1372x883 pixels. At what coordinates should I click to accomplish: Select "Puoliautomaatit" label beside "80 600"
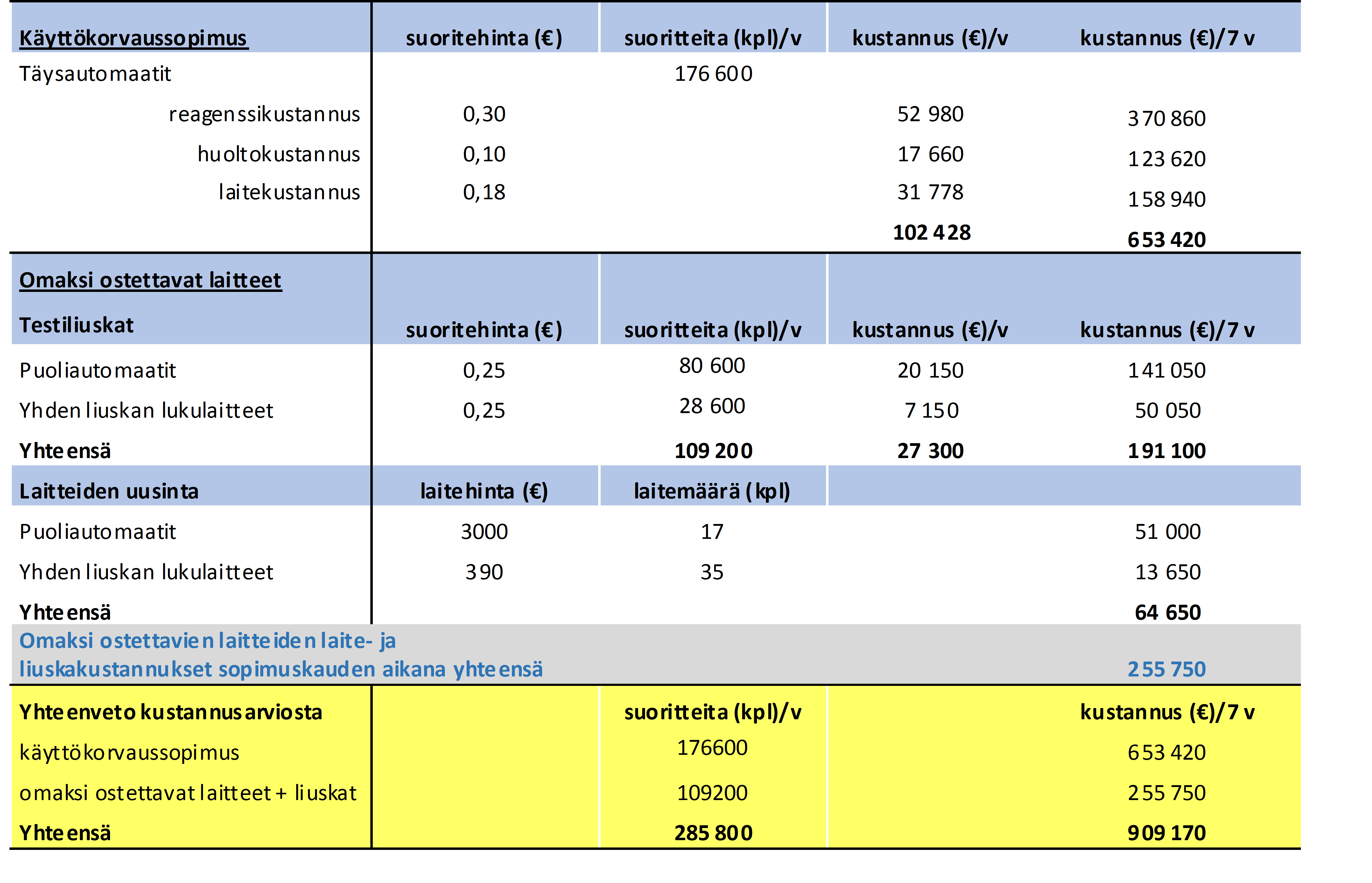tap(98, 370)
